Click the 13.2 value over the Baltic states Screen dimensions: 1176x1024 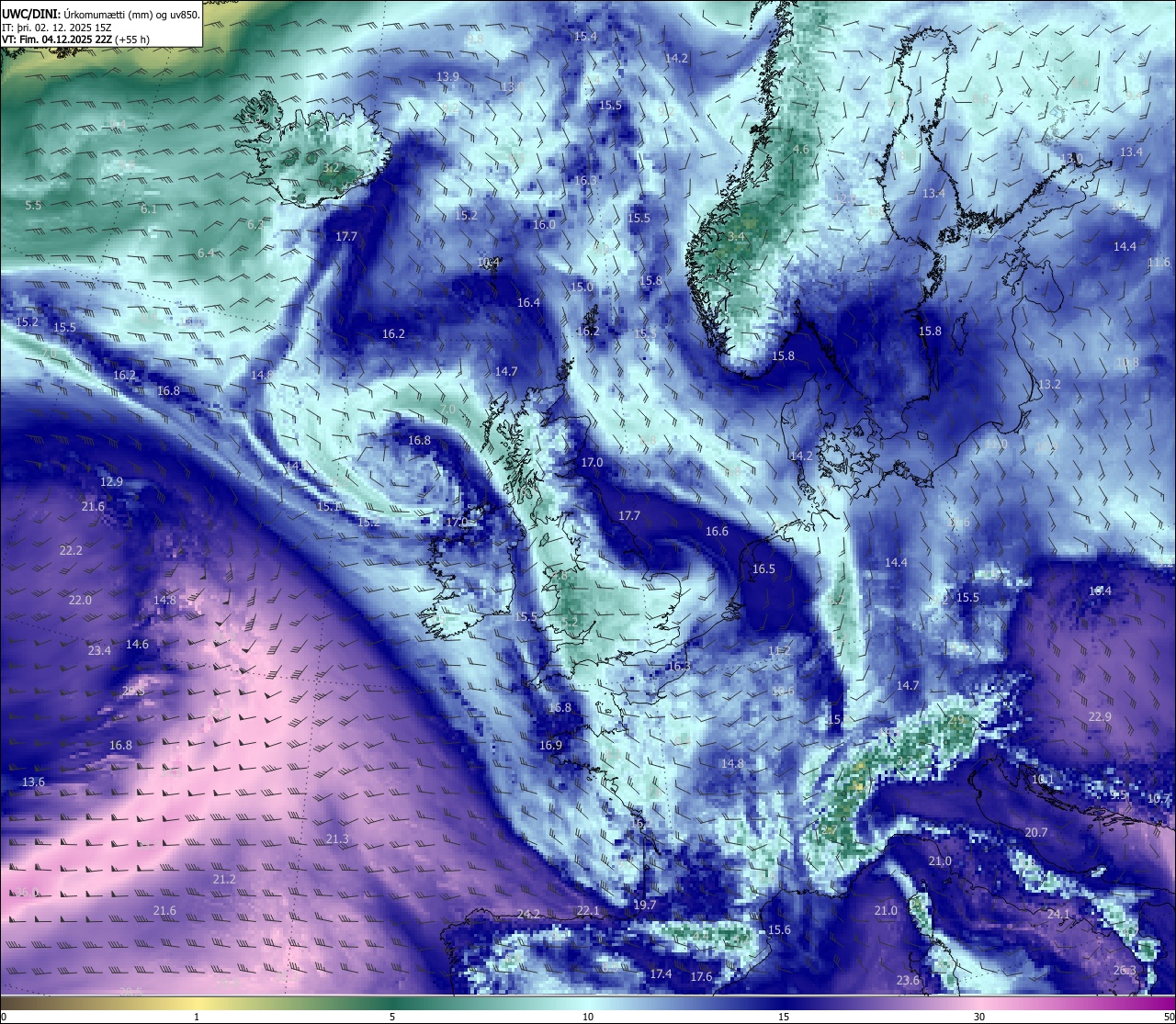(x=1049, y=384)
